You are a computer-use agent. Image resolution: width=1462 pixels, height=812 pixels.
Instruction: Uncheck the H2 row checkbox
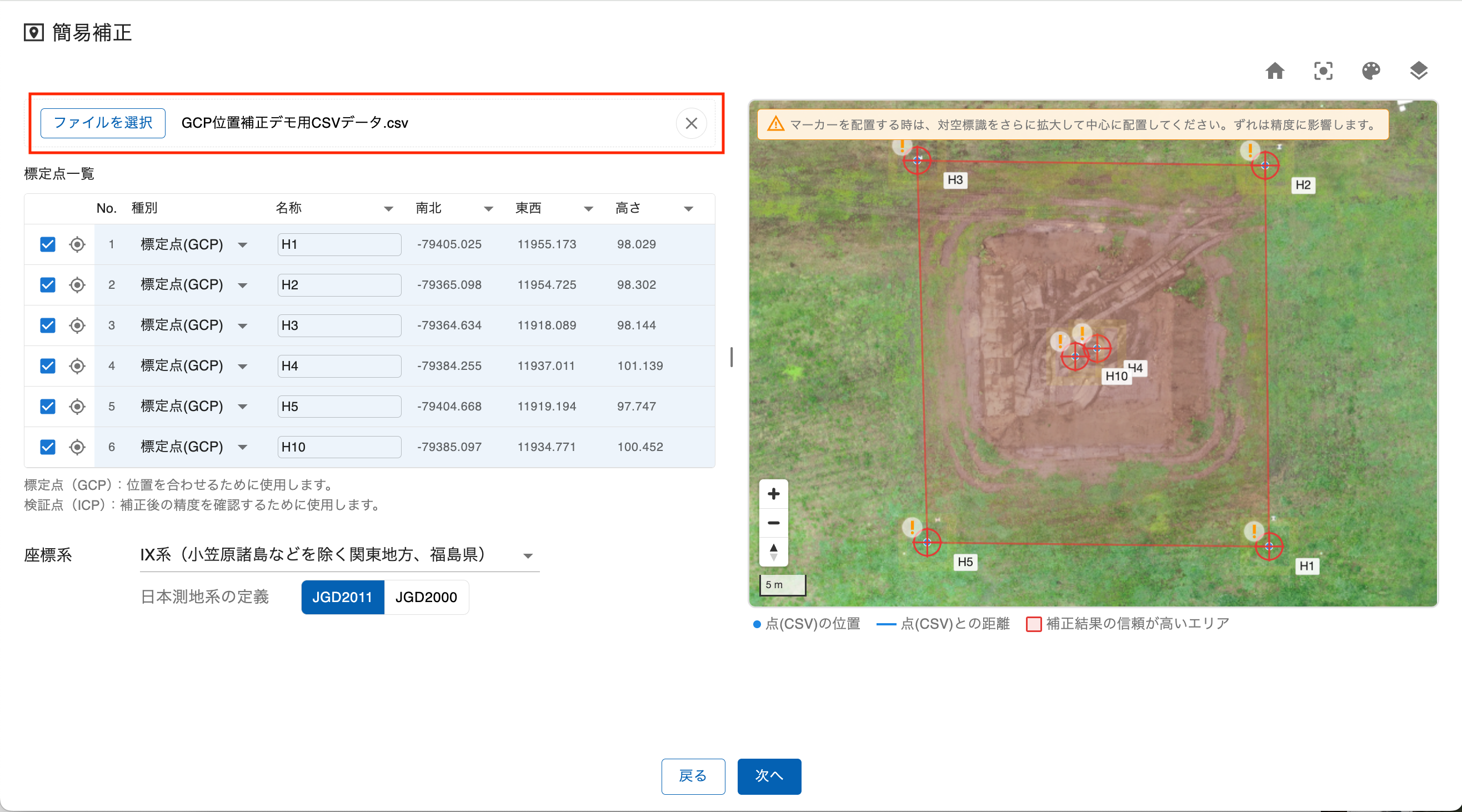pos(48,285)
